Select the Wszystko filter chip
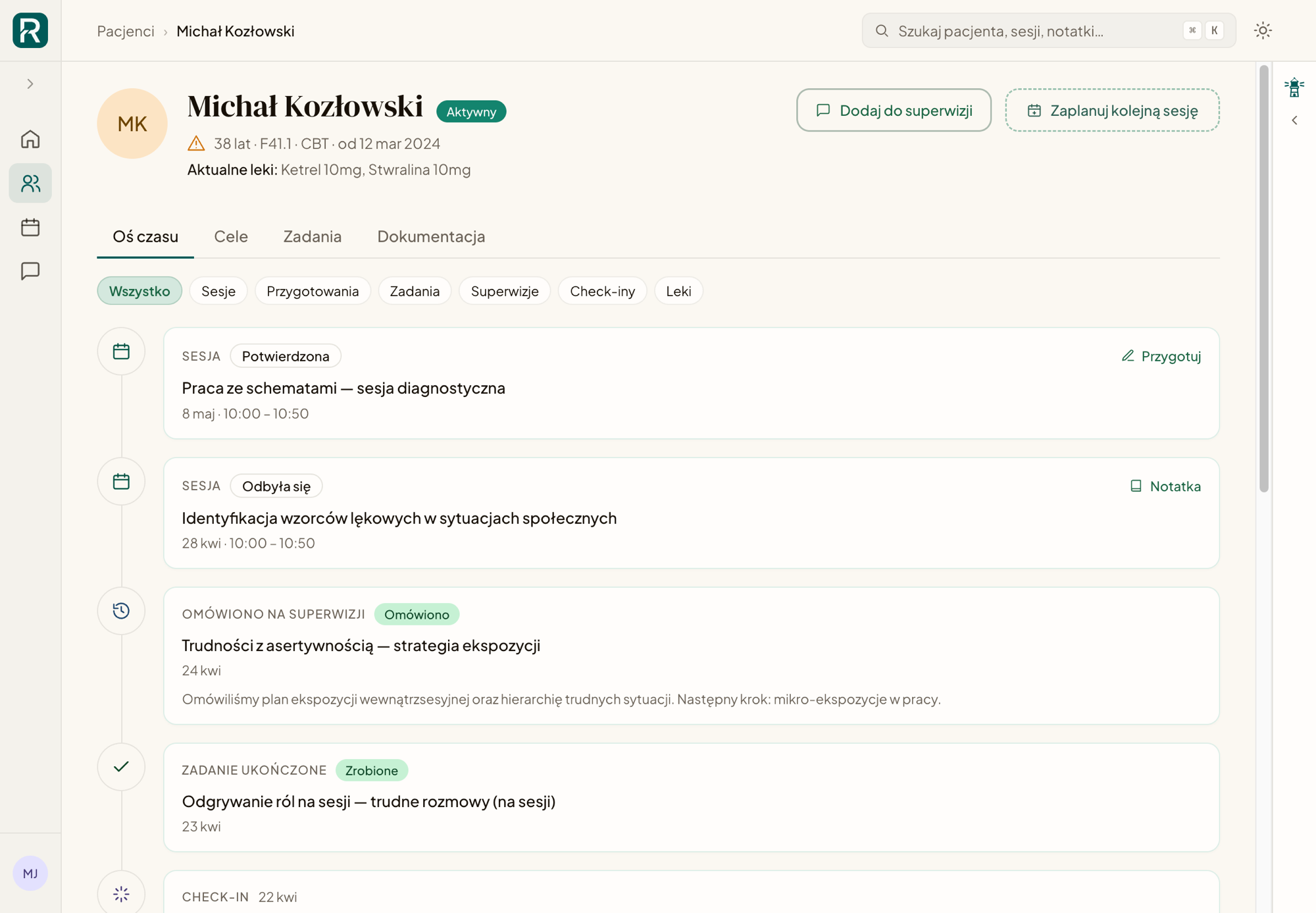This screenshot has height=913, width=1316. (139, 291)
